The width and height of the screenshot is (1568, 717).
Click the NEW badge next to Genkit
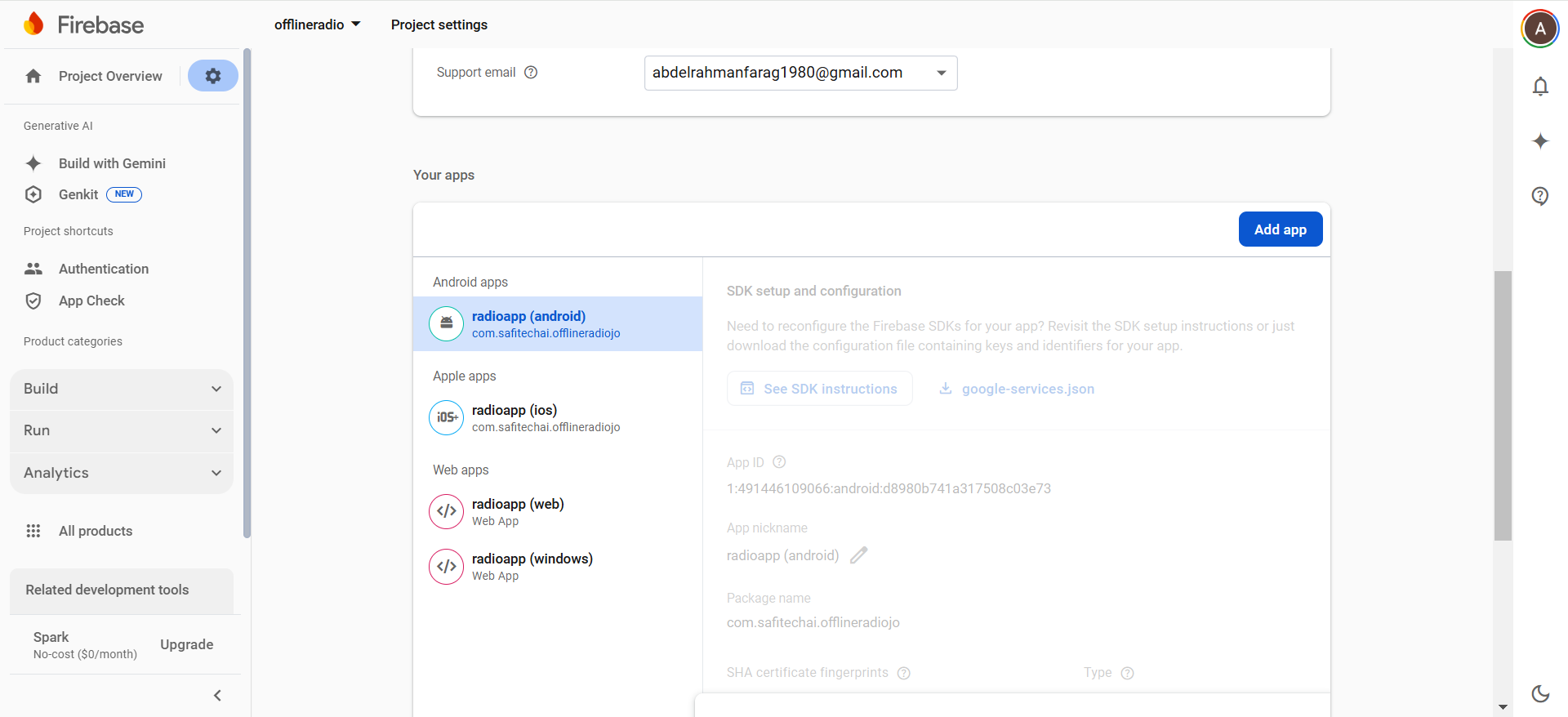(124, 194)
